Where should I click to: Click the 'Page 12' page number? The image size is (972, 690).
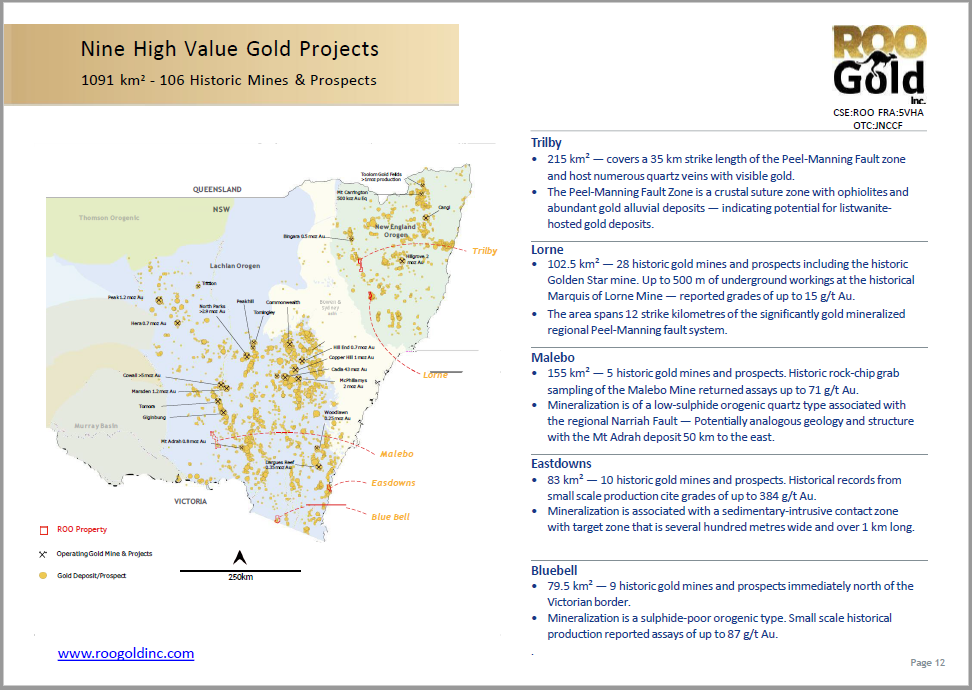pos(927,663)
